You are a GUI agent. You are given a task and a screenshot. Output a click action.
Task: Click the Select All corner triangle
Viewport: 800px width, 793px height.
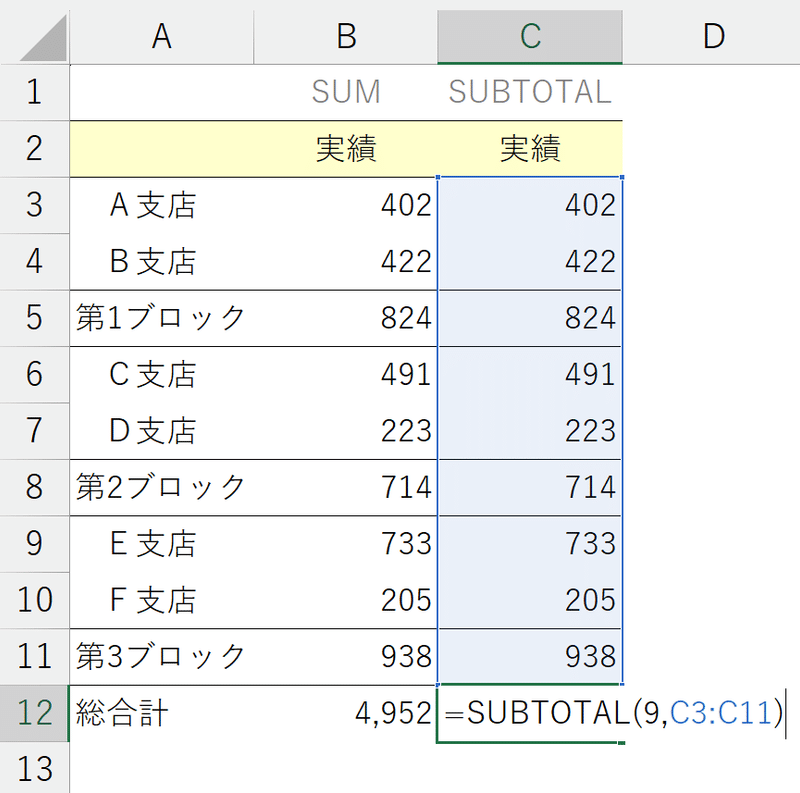(x=43, y=38)
